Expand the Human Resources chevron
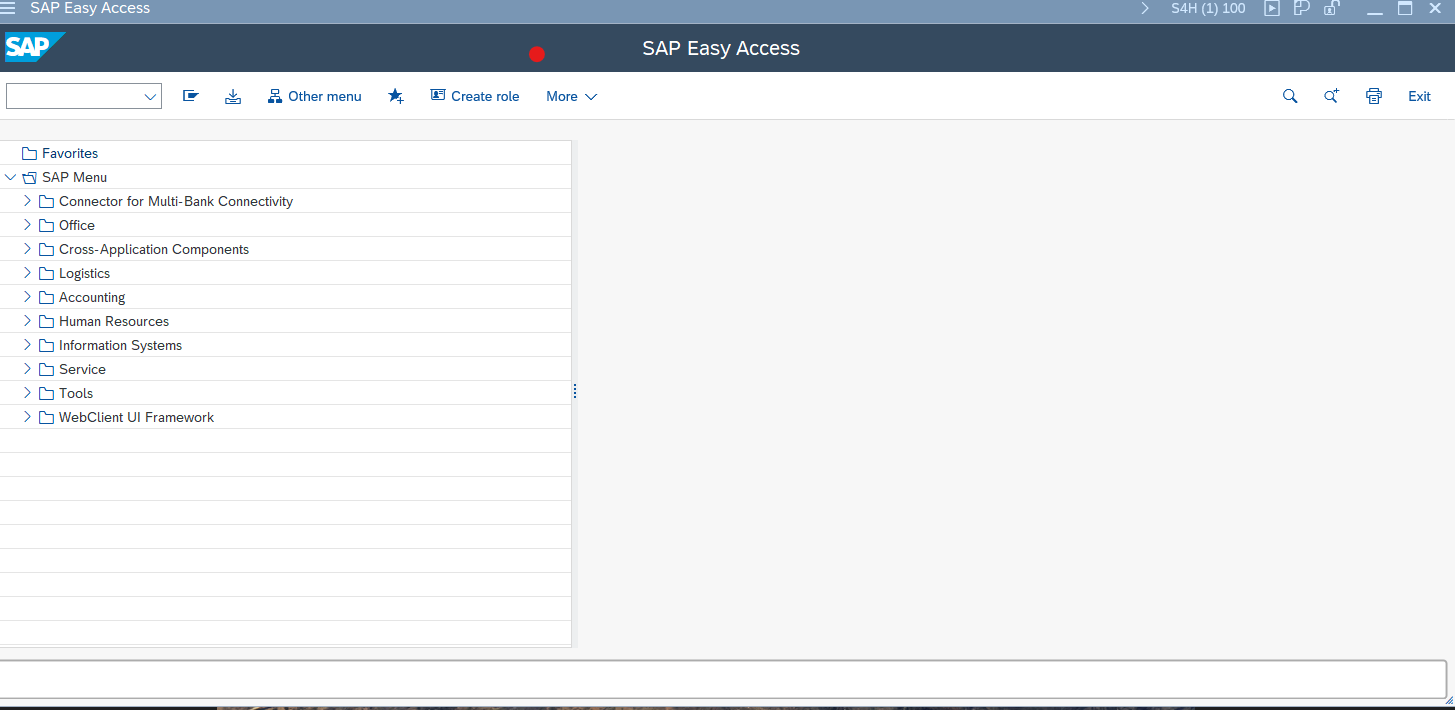 tap(27, 320)
